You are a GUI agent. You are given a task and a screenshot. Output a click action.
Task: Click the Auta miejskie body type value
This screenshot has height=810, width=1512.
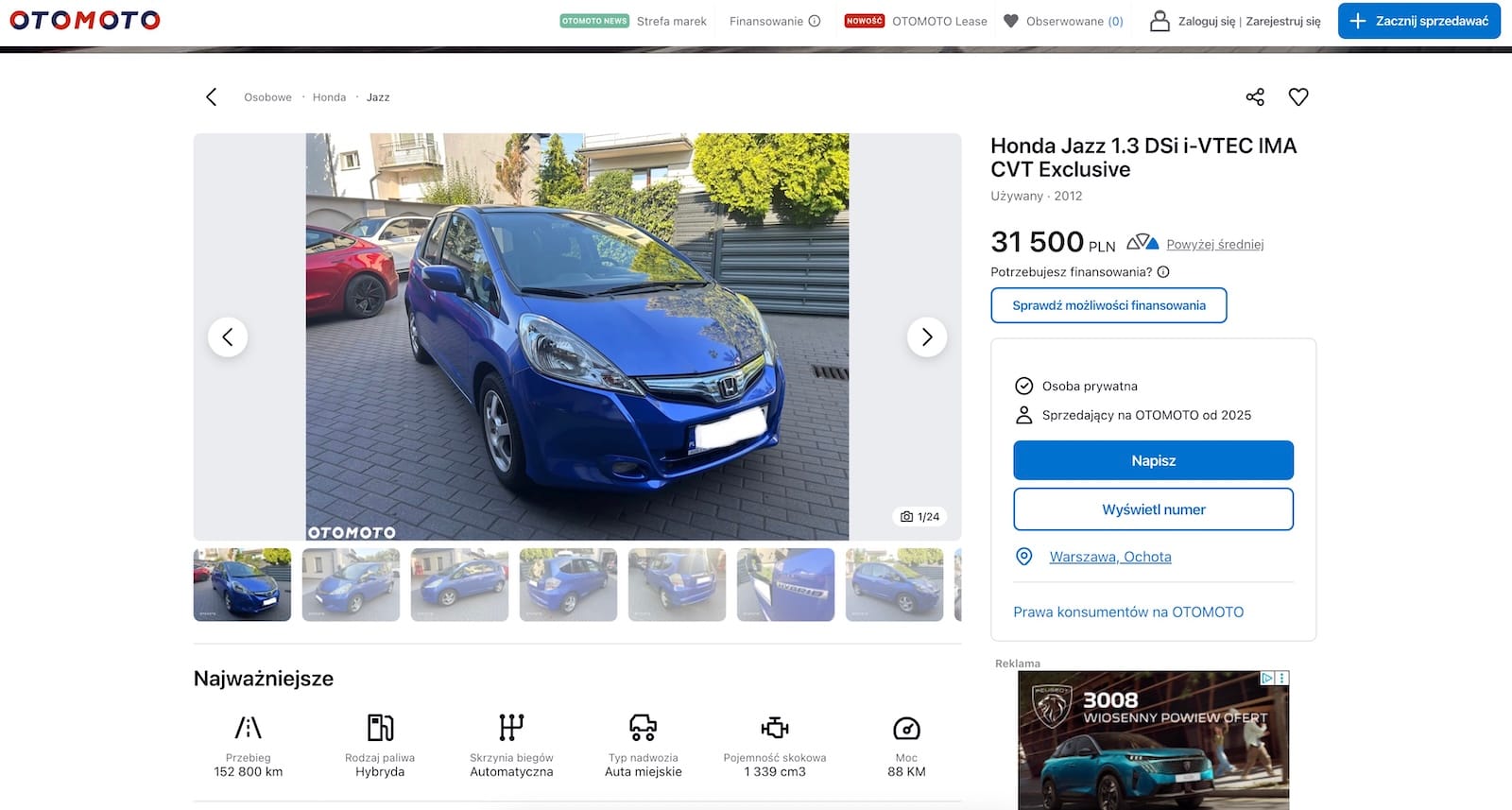pos(644,771)
